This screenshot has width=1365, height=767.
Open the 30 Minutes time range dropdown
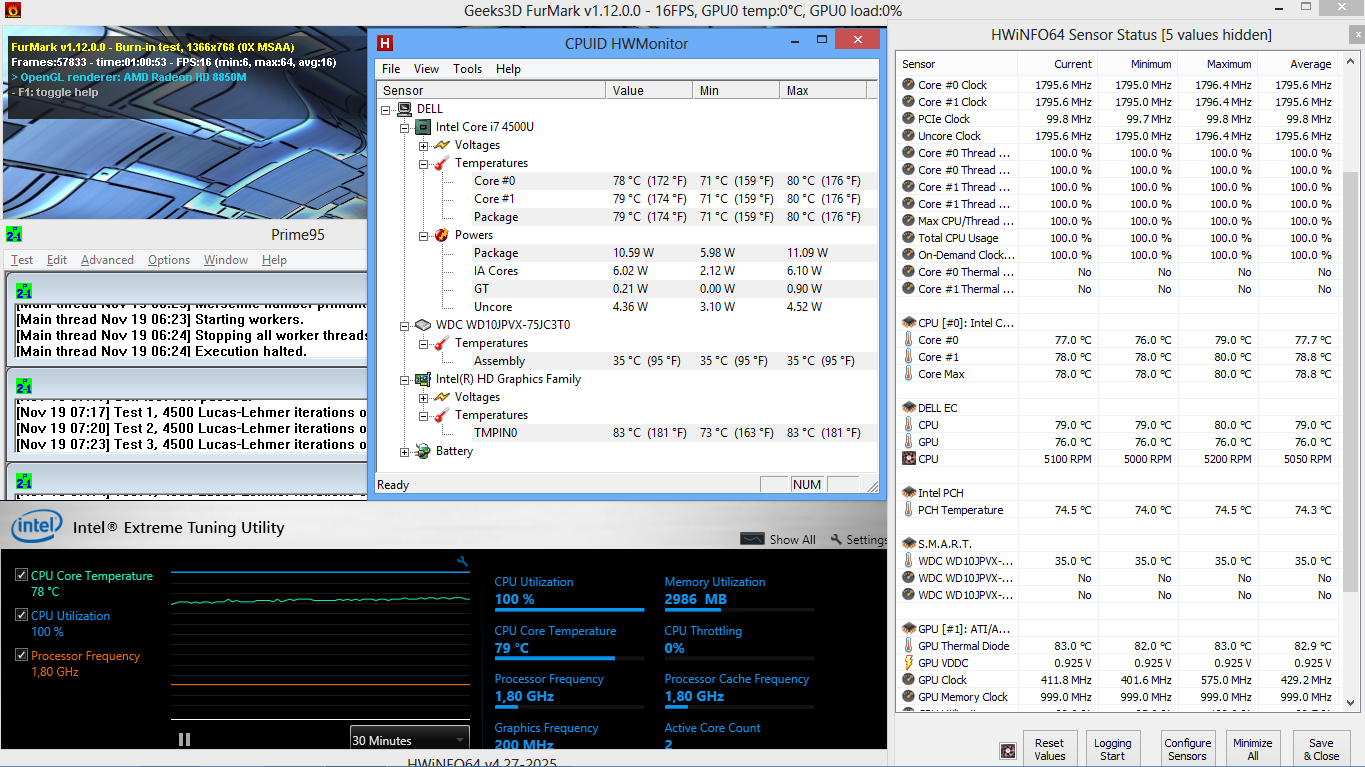[x=409, y=740]
